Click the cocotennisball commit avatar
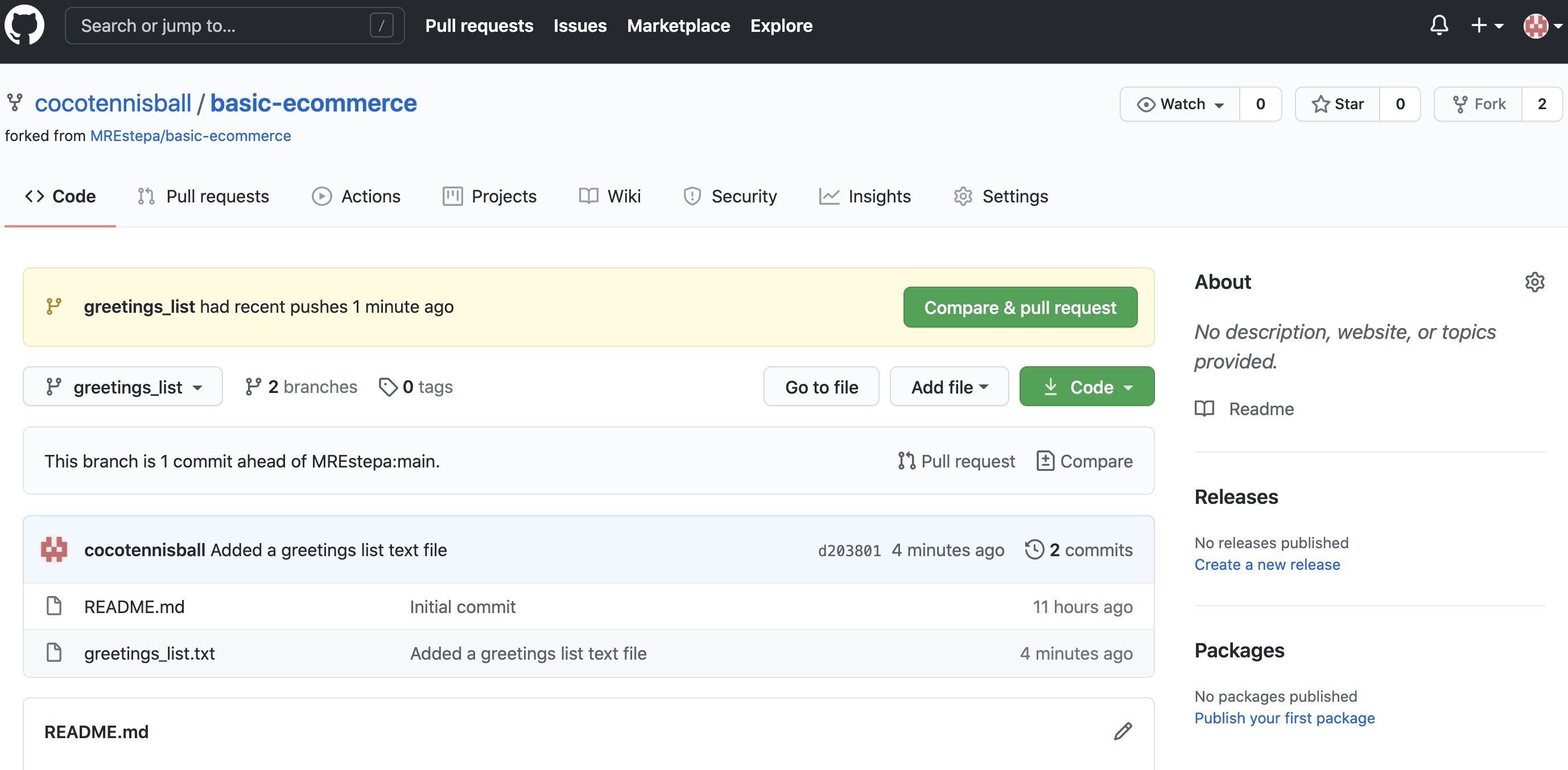 [x=54, y=549]
